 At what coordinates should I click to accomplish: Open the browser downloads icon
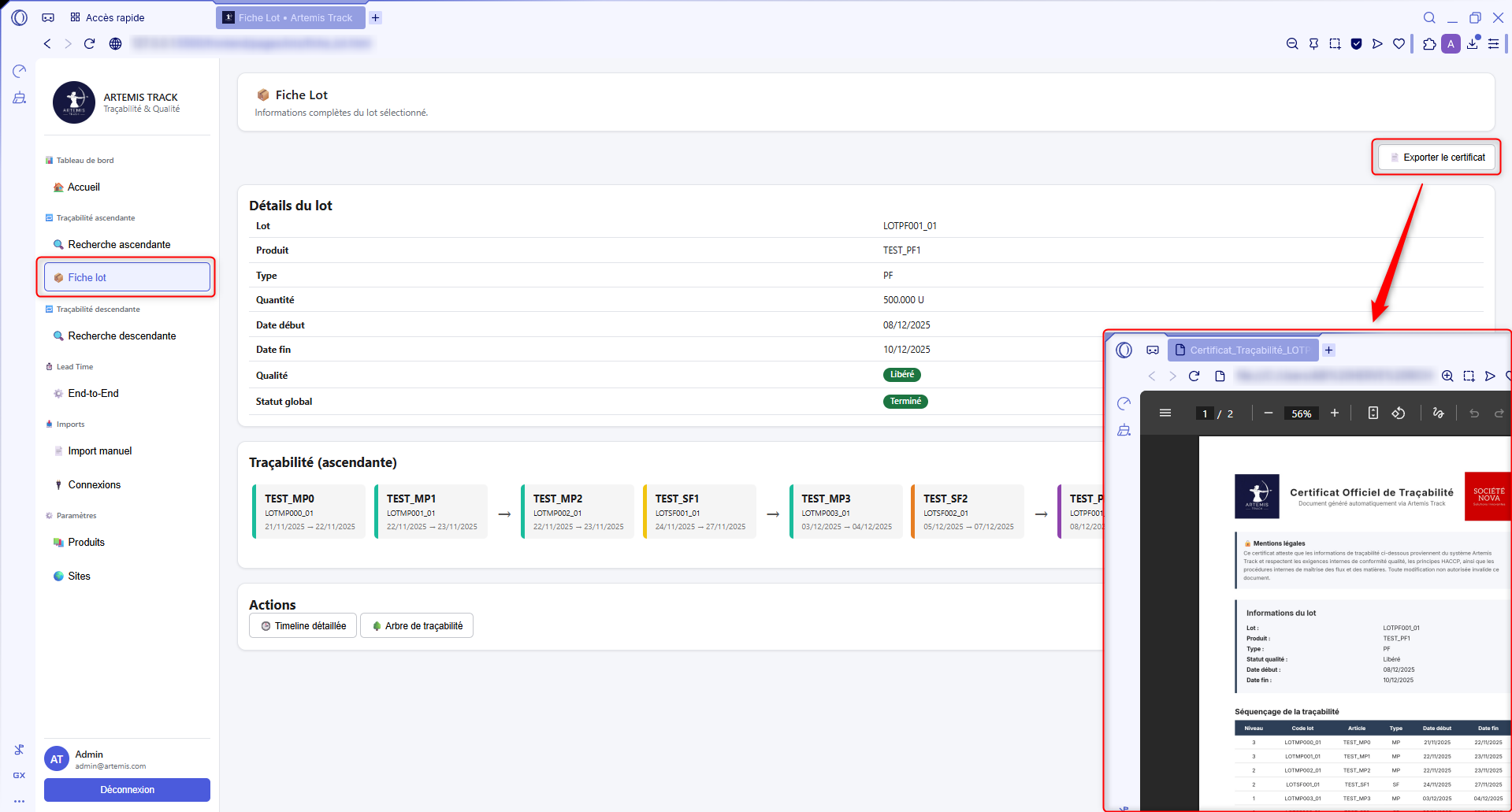tap(1472, 44)
